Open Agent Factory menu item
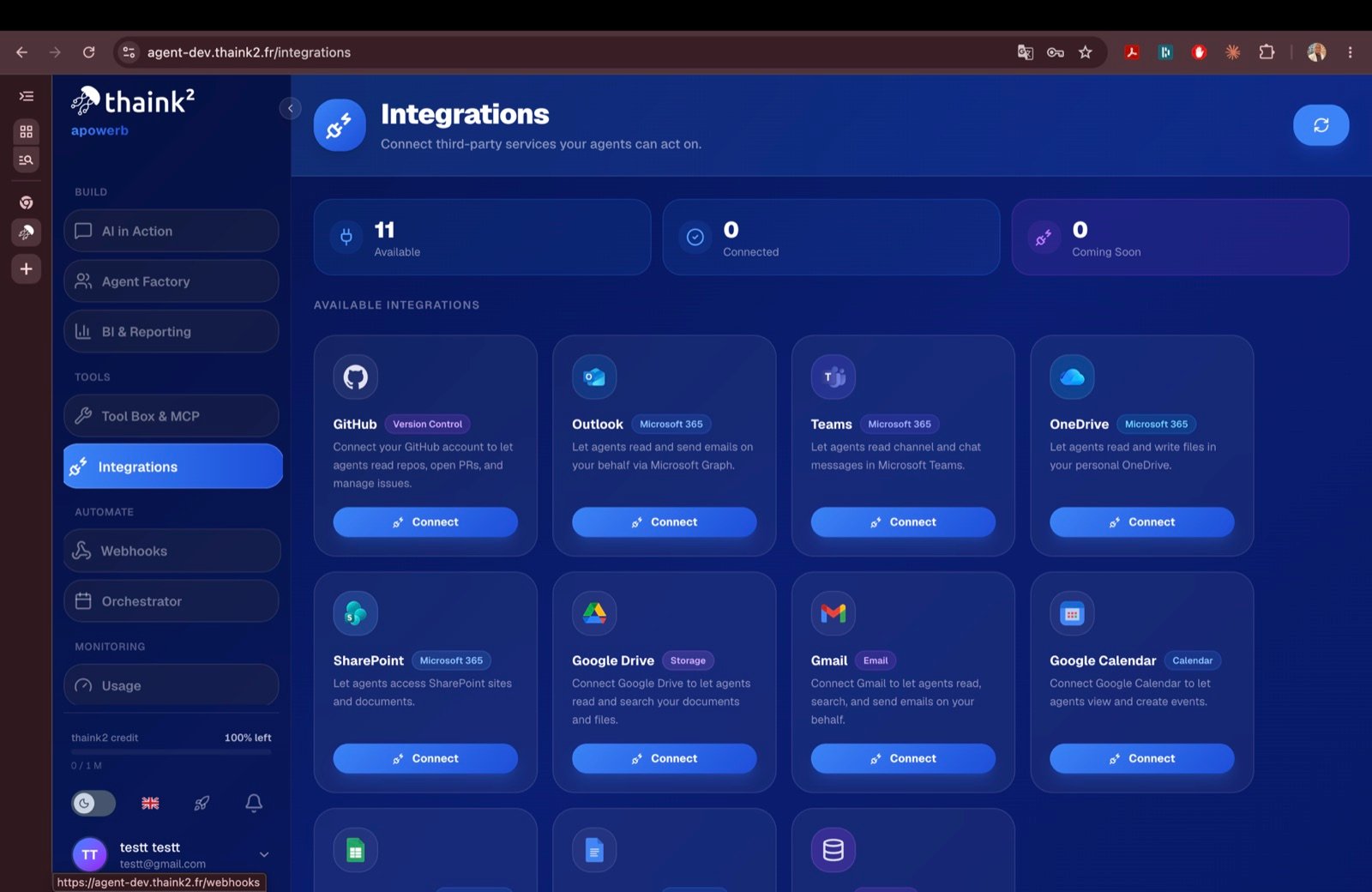Image resolution: width=1372 pixels, height=892 pixels. [171, 281]
